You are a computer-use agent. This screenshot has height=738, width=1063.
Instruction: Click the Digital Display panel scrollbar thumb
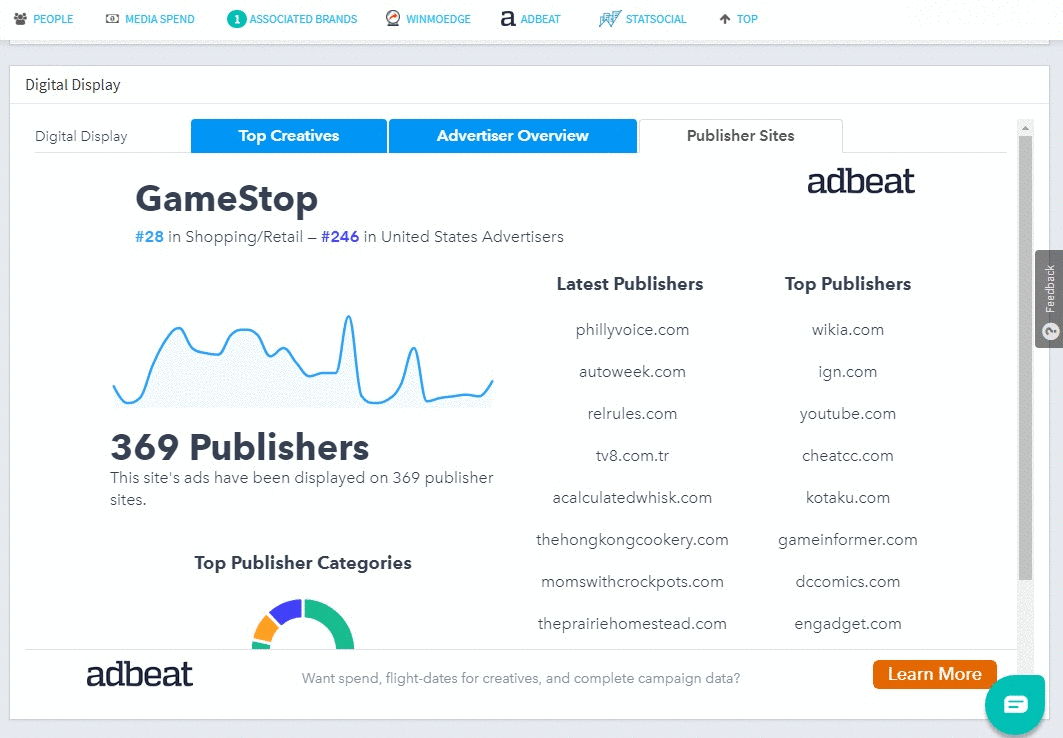1025,358
